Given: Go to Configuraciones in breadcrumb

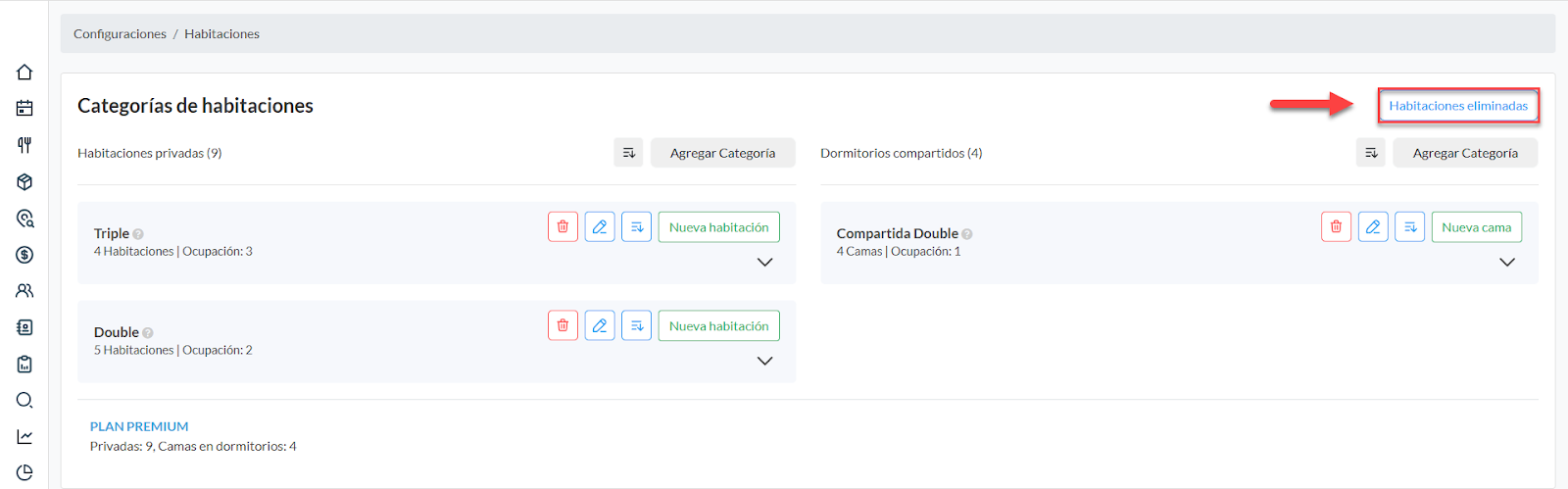Looking at the screenshot, I should tap(120, 34).
